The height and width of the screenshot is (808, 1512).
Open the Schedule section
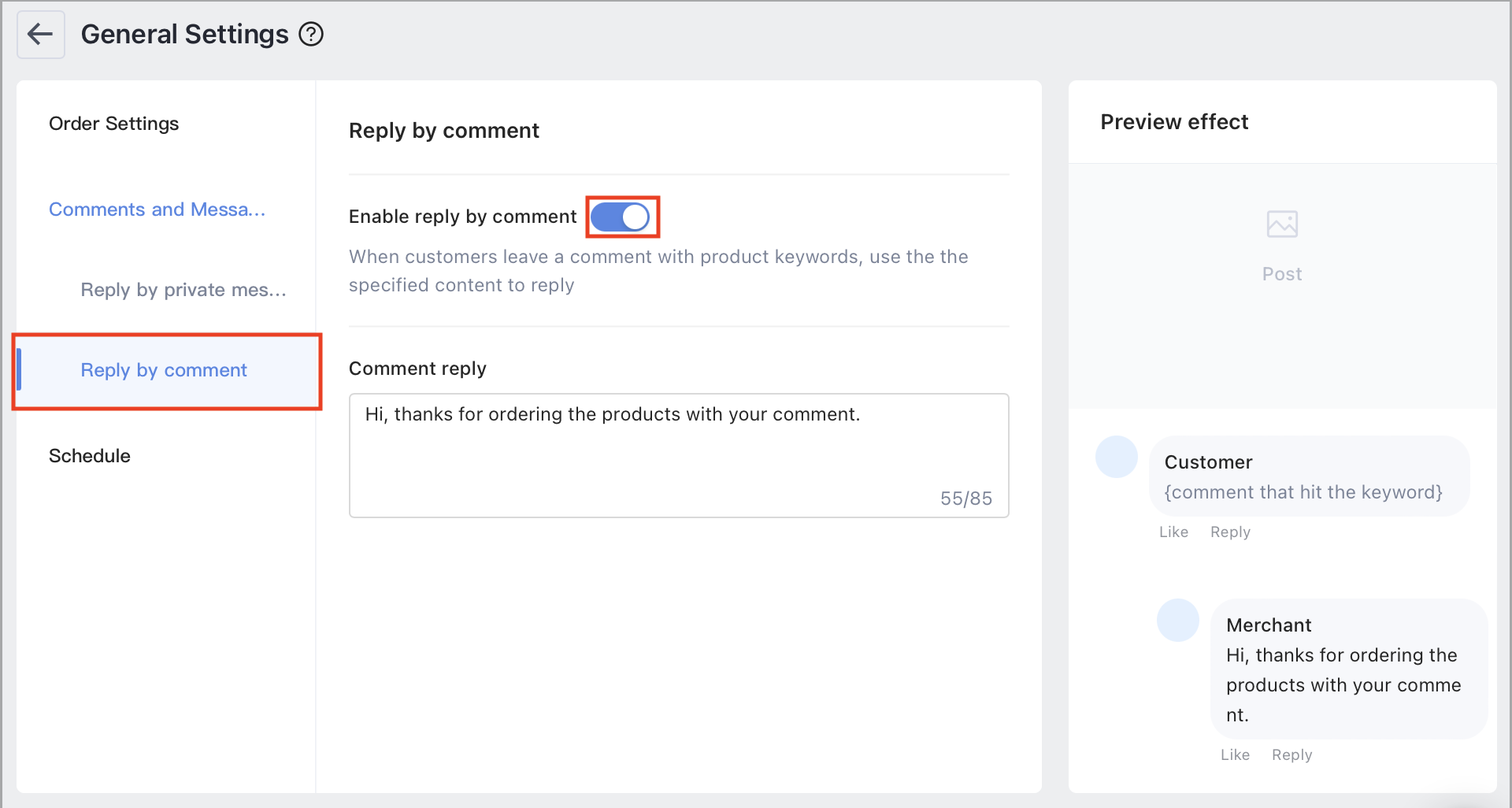pos(90,456)
